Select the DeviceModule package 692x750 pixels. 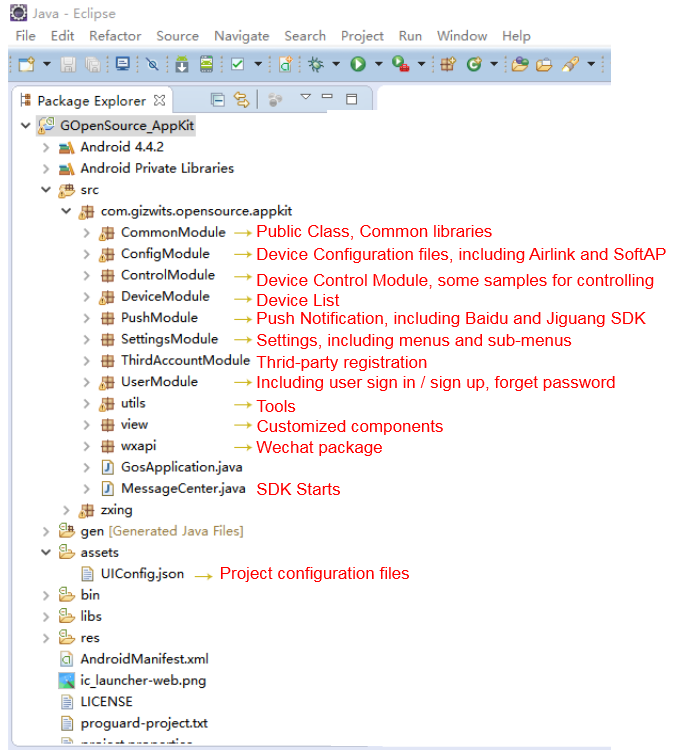(165, 297)
